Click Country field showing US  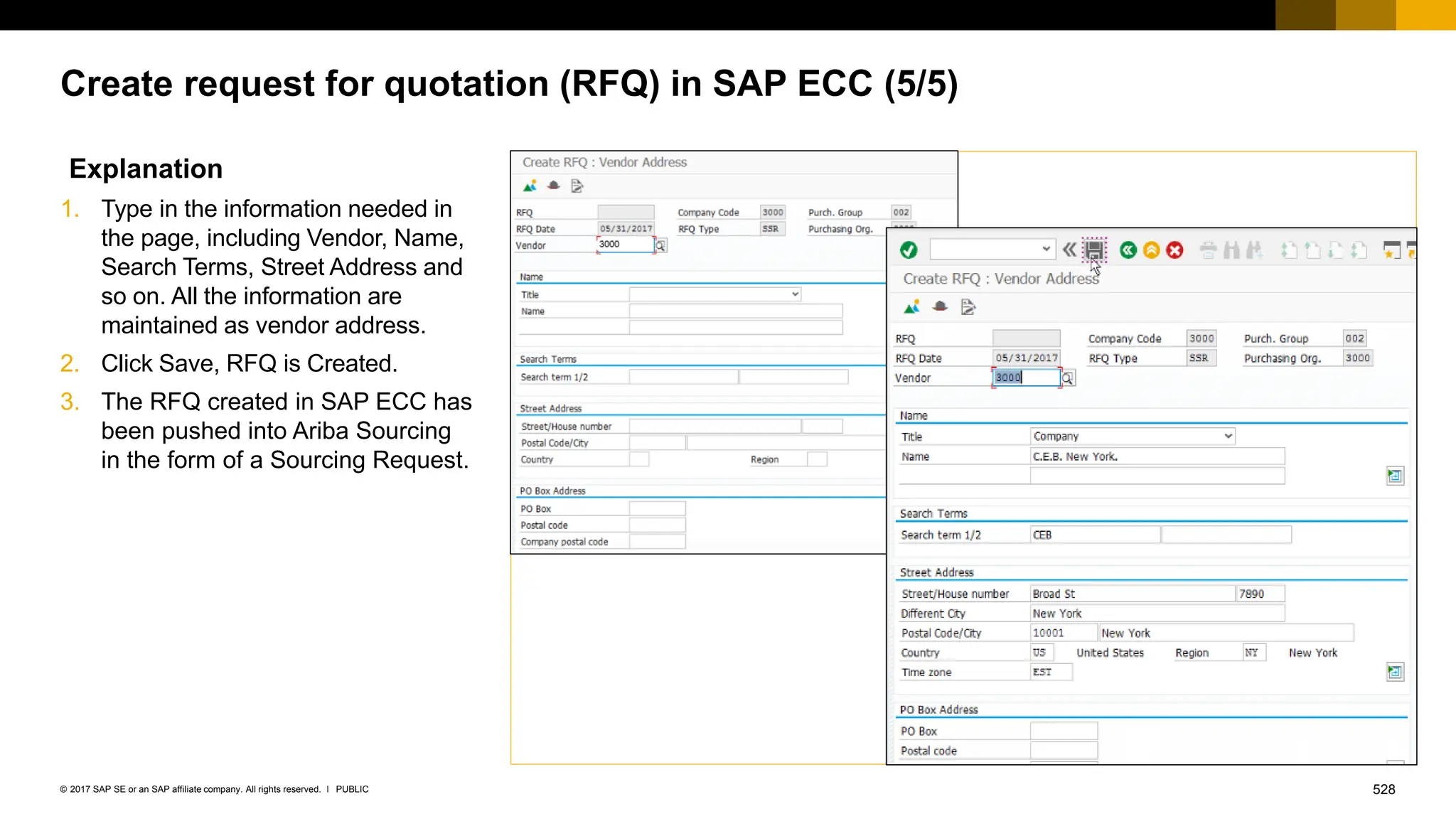1042,652
